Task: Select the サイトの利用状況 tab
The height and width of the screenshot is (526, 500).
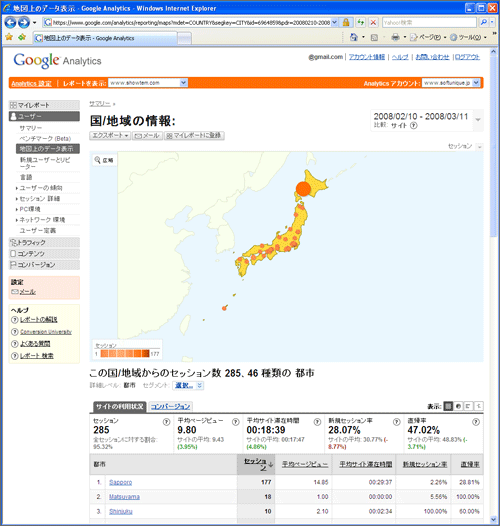Action: point(120,407)
